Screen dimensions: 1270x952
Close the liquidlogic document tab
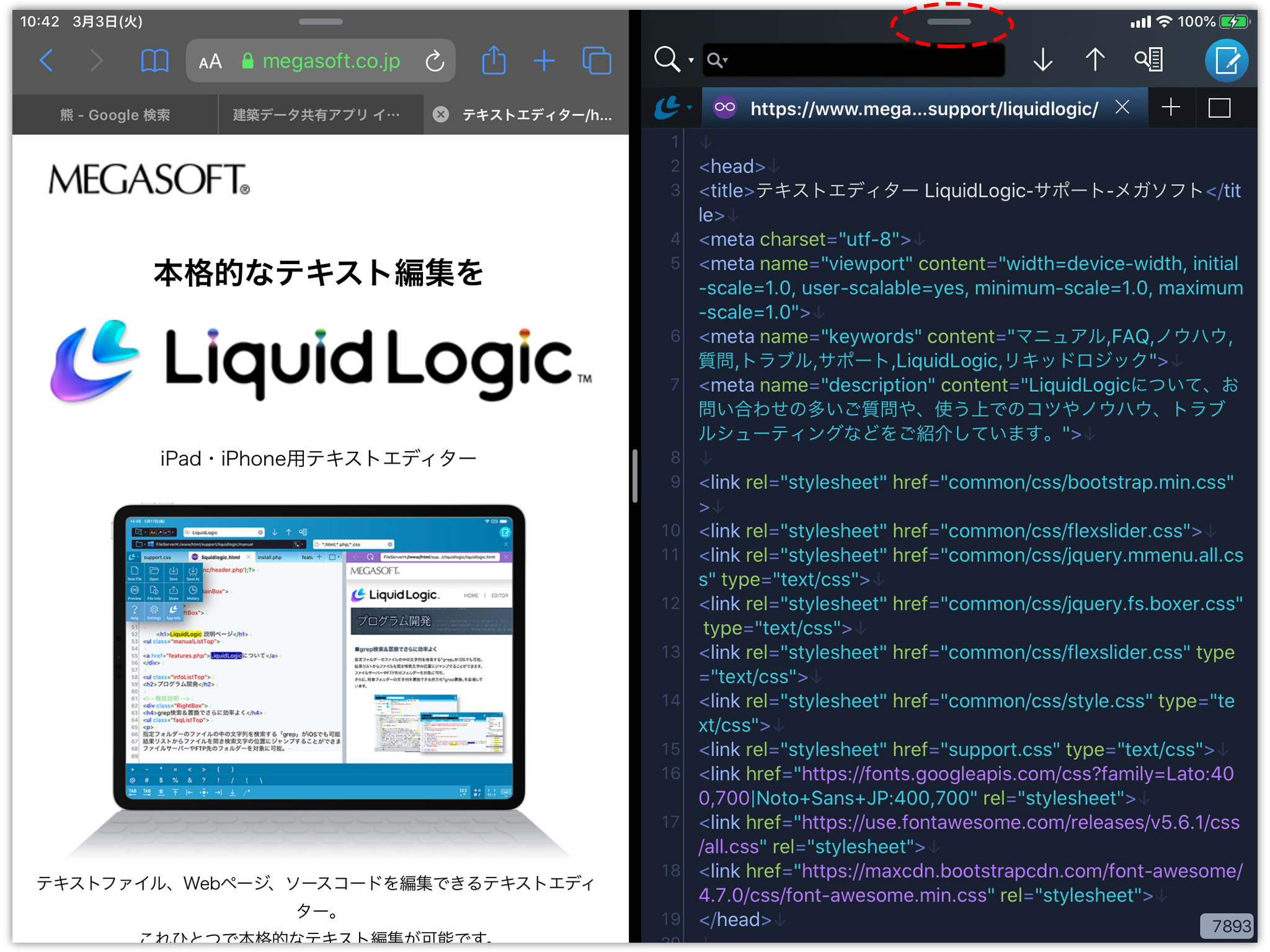(1122, 107)
